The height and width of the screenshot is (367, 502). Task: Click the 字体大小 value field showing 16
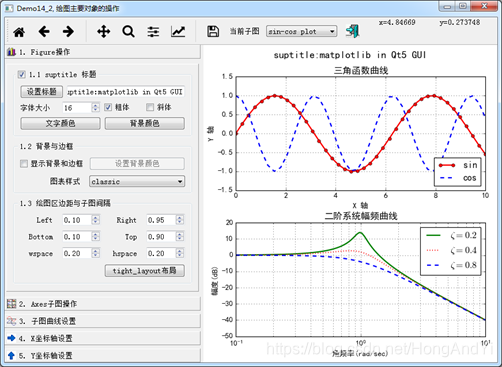[77, 107]
